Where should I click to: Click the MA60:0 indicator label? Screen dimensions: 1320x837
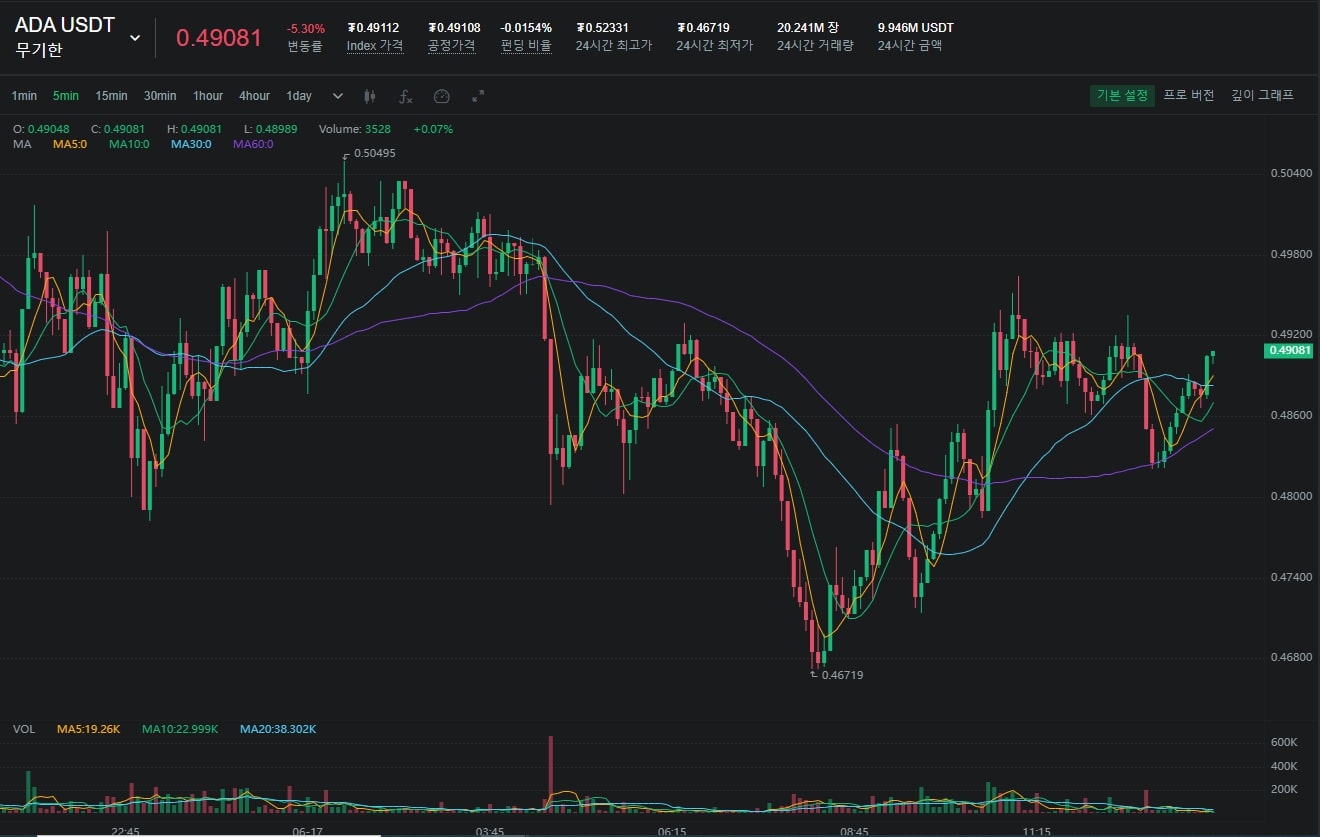click(x=253, y=144)
